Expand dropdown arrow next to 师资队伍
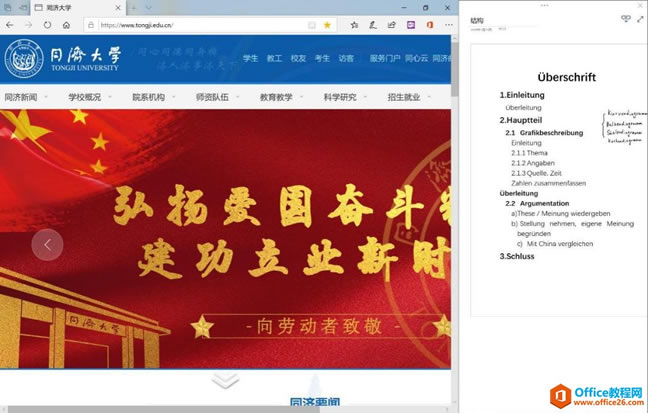 [x=238, y=97]
